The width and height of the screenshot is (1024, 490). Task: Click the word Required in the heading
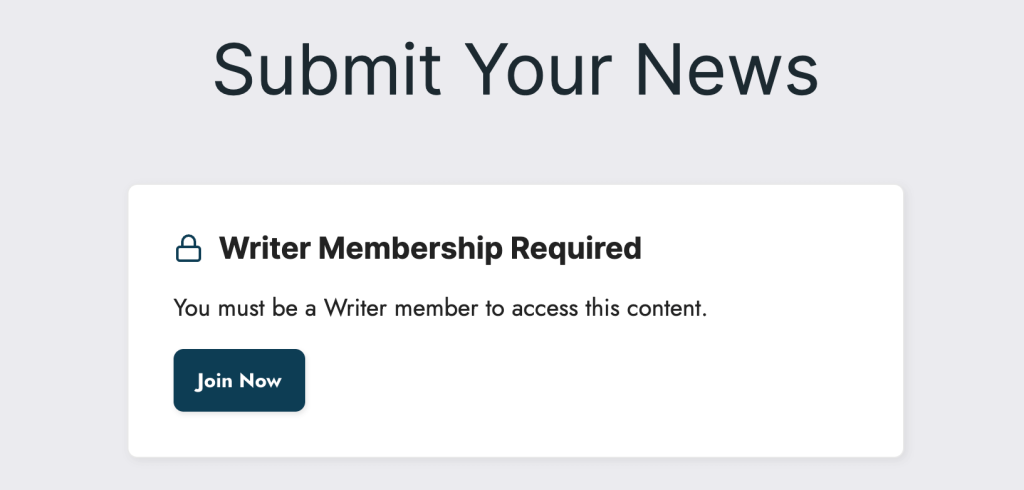[577, 250]
